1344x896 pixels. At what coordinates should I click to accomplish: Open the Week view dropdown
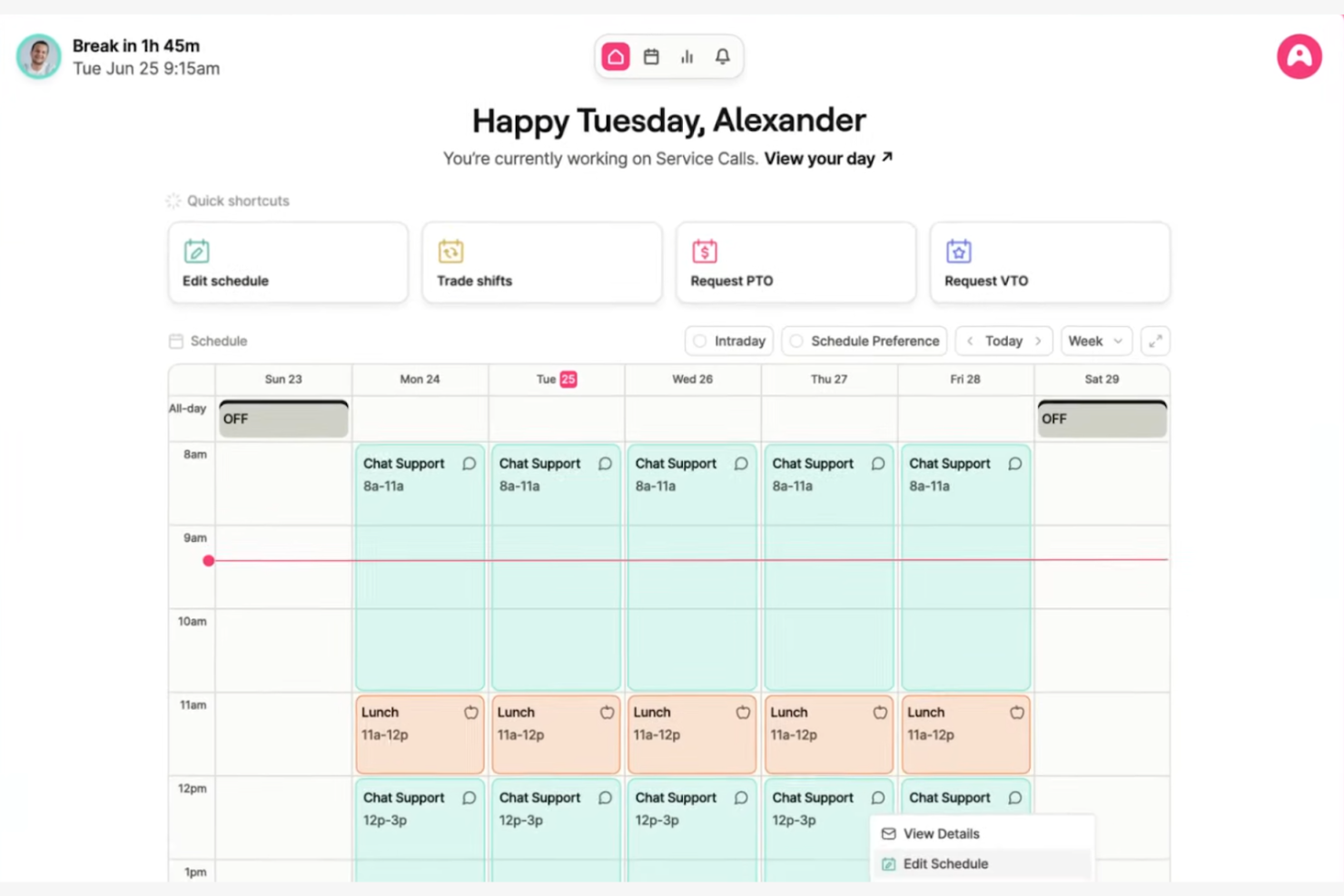(1095, 340)
